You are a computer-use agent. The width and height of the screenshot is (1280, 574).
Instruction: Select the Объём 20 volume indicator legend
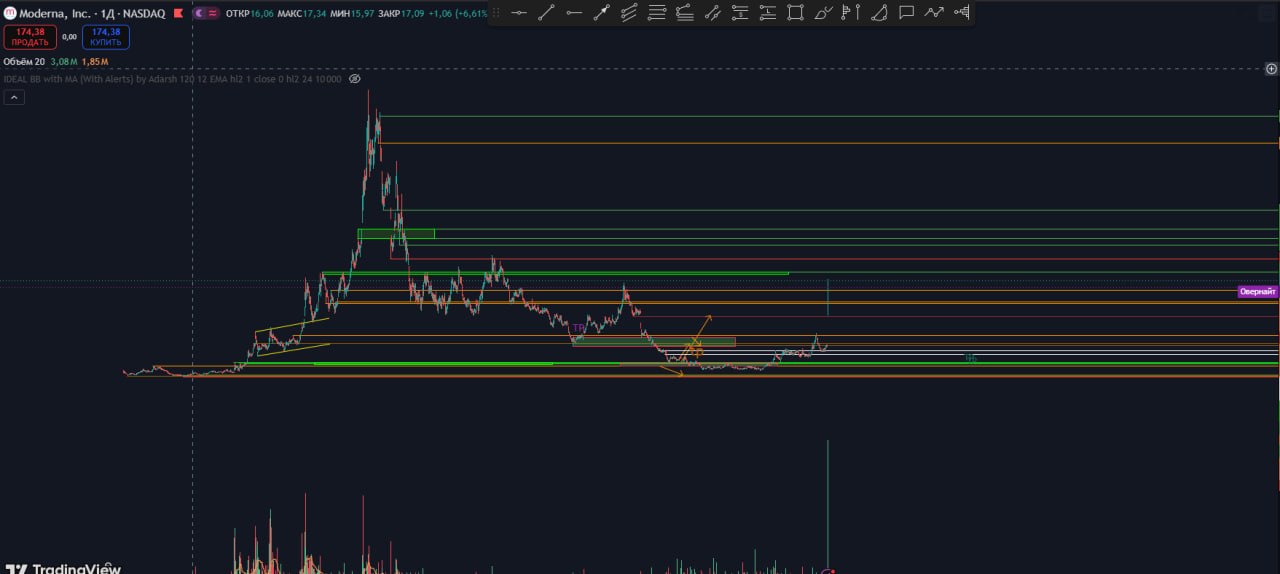coord(24,62)
